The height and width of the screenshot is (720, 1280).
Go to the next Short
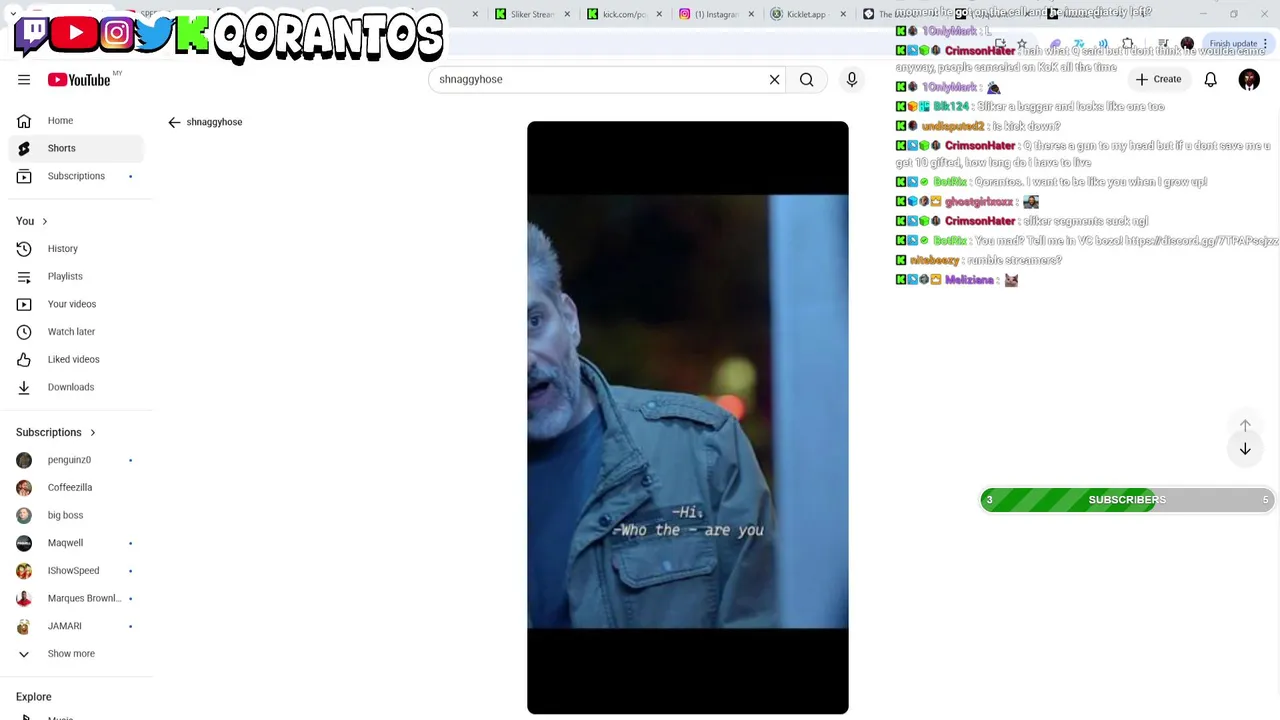coord(1245,450)
